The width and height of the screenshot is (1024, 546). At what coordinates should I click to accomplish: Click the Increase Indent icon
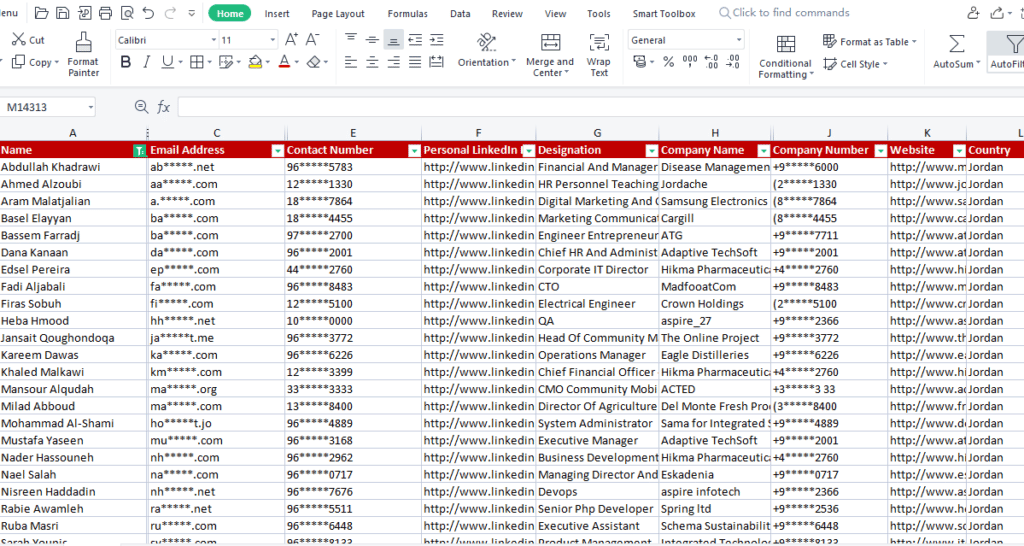tap(436, 40)
